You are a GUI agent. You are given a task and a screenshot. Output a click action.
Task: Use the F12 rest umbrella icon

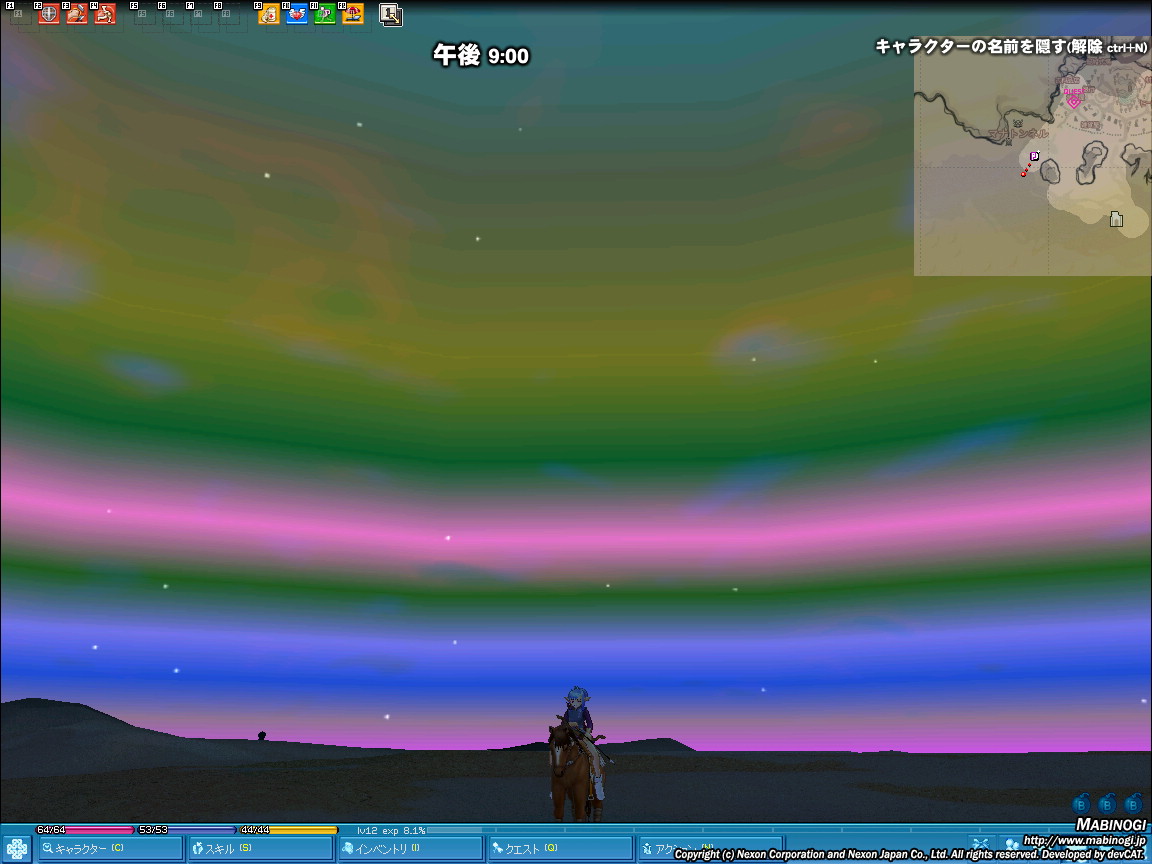point(353,14)
